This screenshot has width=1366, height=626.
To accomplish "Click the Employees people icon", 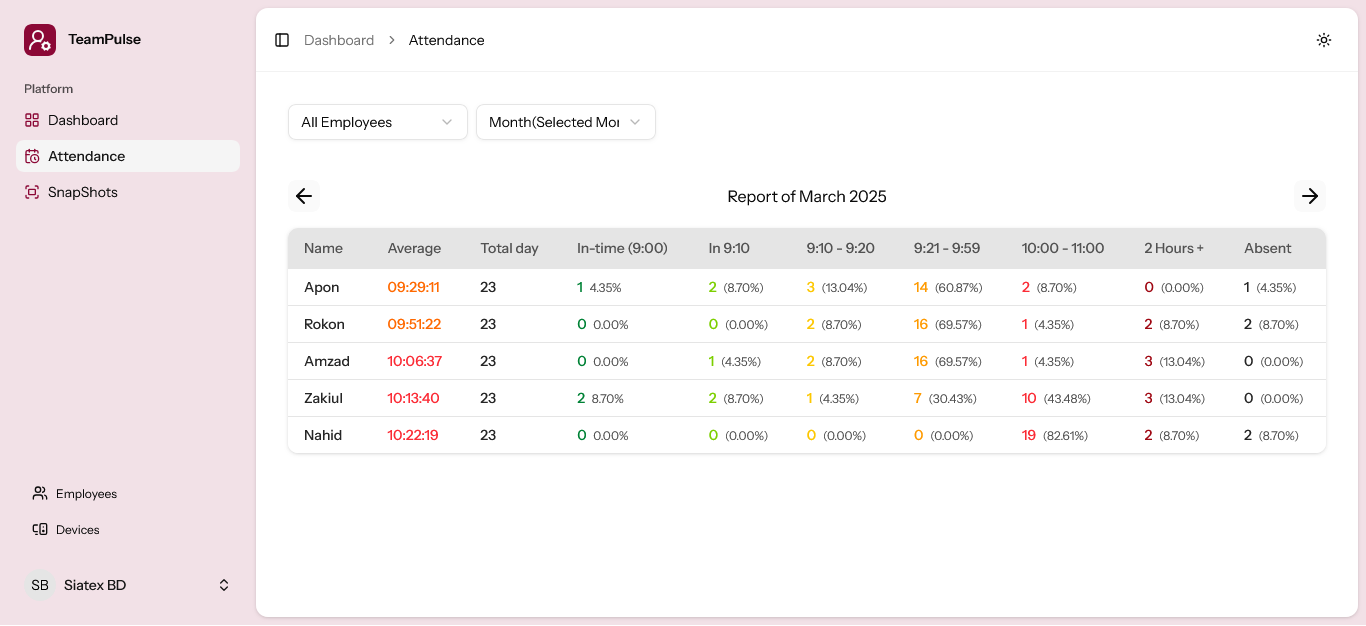I will point(40,494).
